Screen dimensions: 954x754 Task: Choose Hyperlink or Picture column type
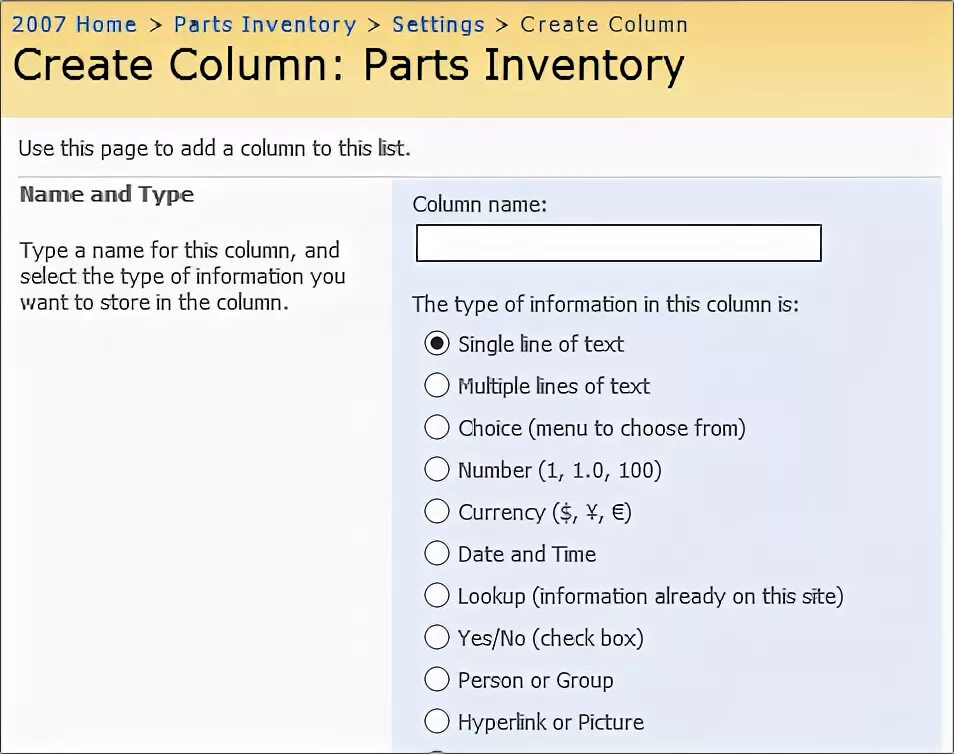coord(437,722)
